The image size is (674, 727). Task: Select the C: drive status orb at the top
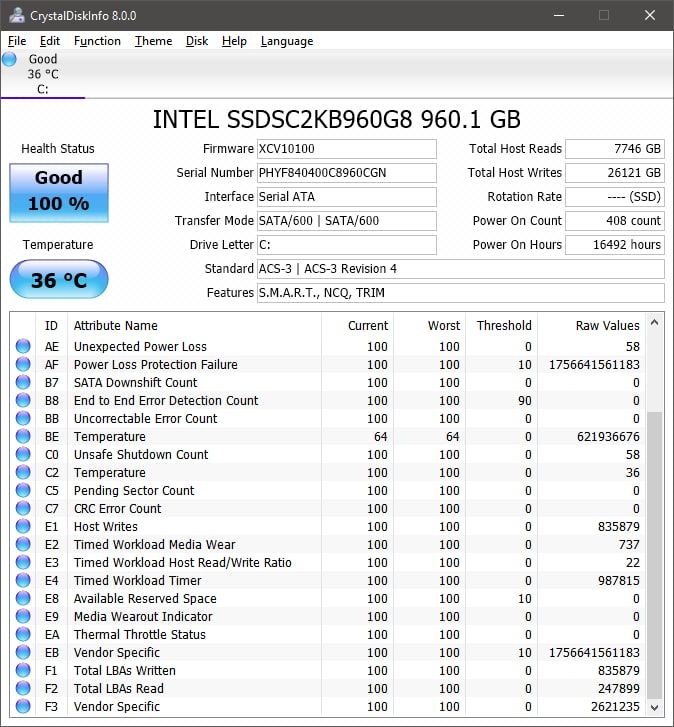coord(9,59)
